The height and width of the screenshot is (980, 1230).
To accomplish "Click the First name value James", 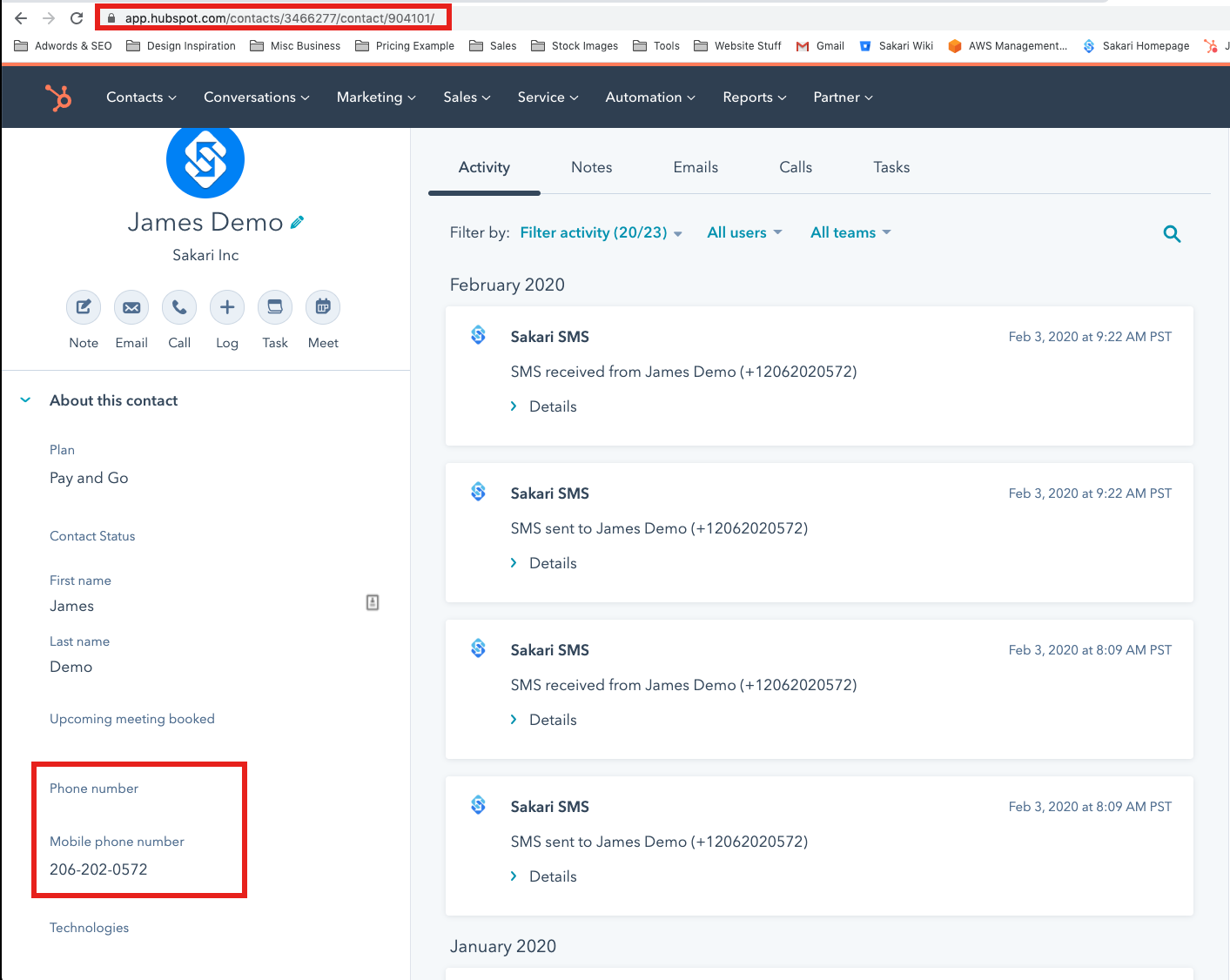I will (x=71, y=606).
